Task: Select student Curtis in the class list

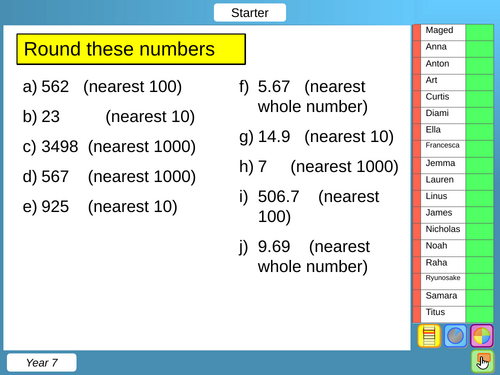Action: [443, 99]
